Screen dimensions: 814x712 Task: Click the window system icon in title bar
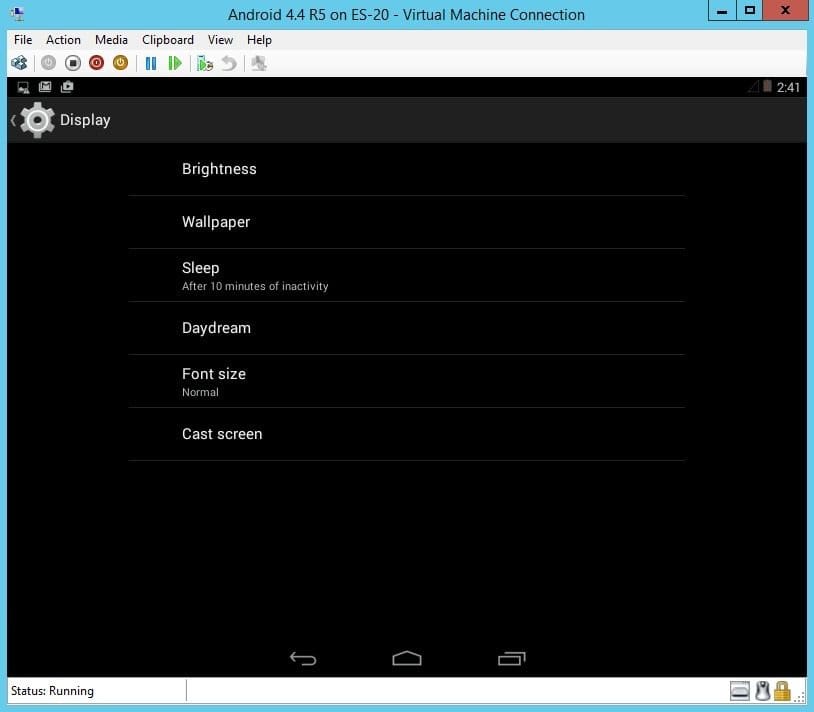pyautogui.click(x=18, y=14)
